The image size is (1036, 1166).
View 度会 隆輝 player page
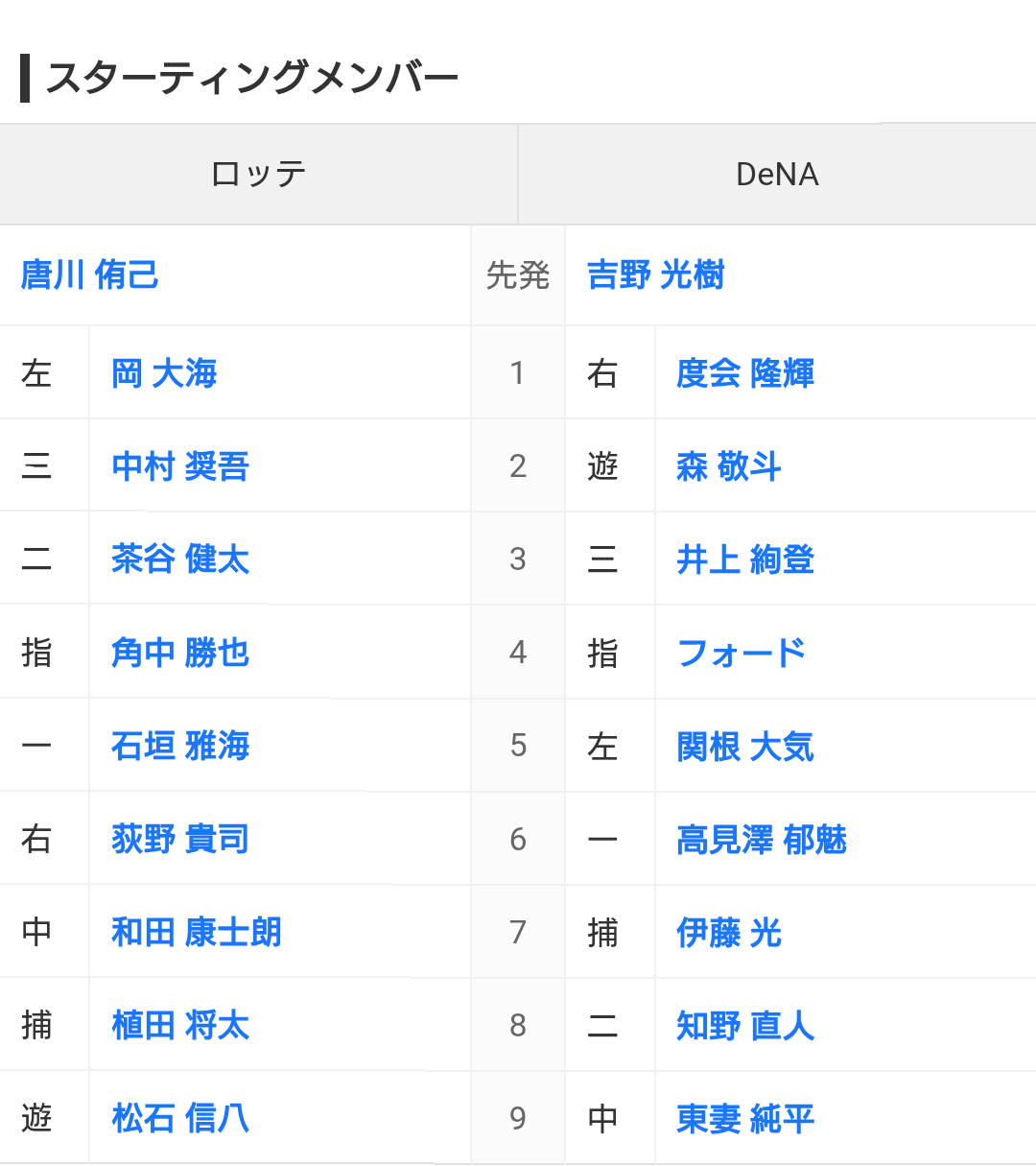point(745,373)
